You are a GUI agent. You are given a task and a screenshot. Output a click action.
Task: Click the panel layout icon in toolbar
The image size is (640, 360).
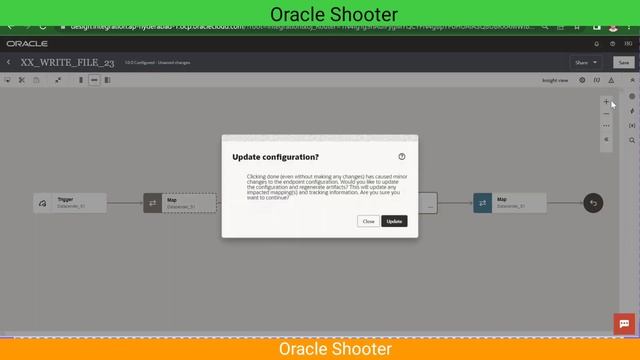pyautogui.click(x=107, y=80)
